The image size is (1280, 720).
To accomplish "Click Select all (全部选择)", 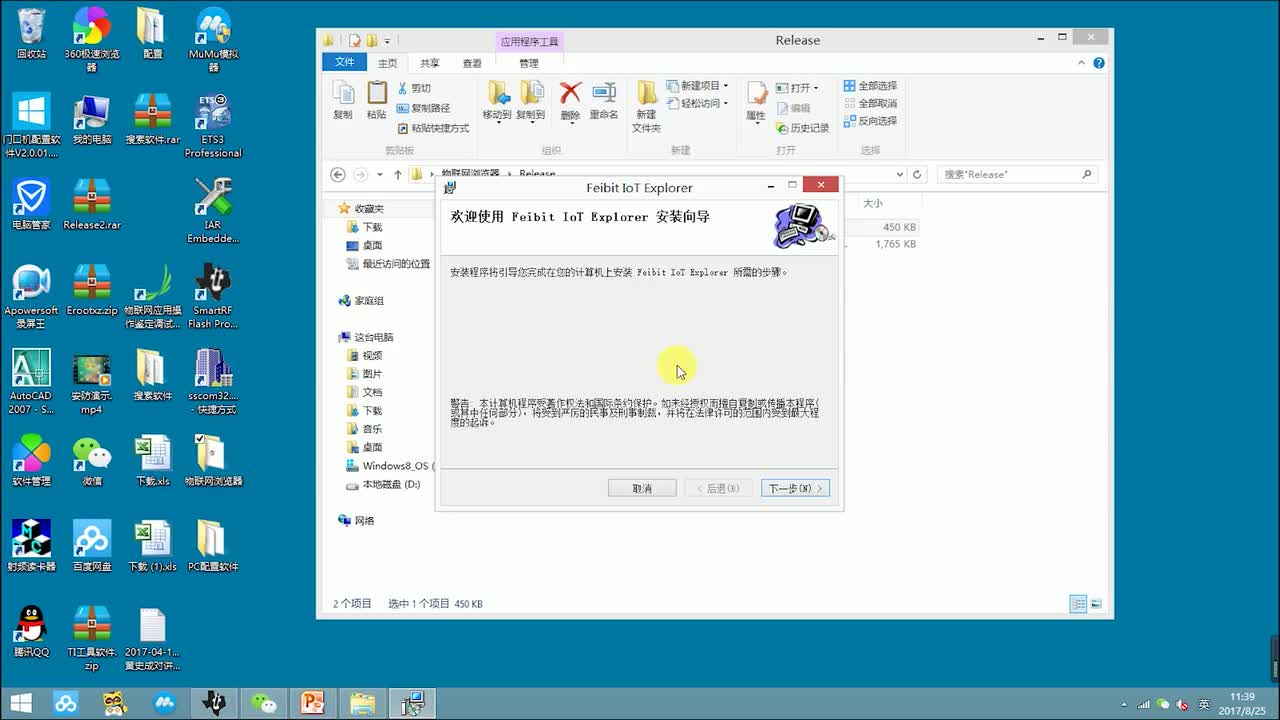I will pos(870,86).
